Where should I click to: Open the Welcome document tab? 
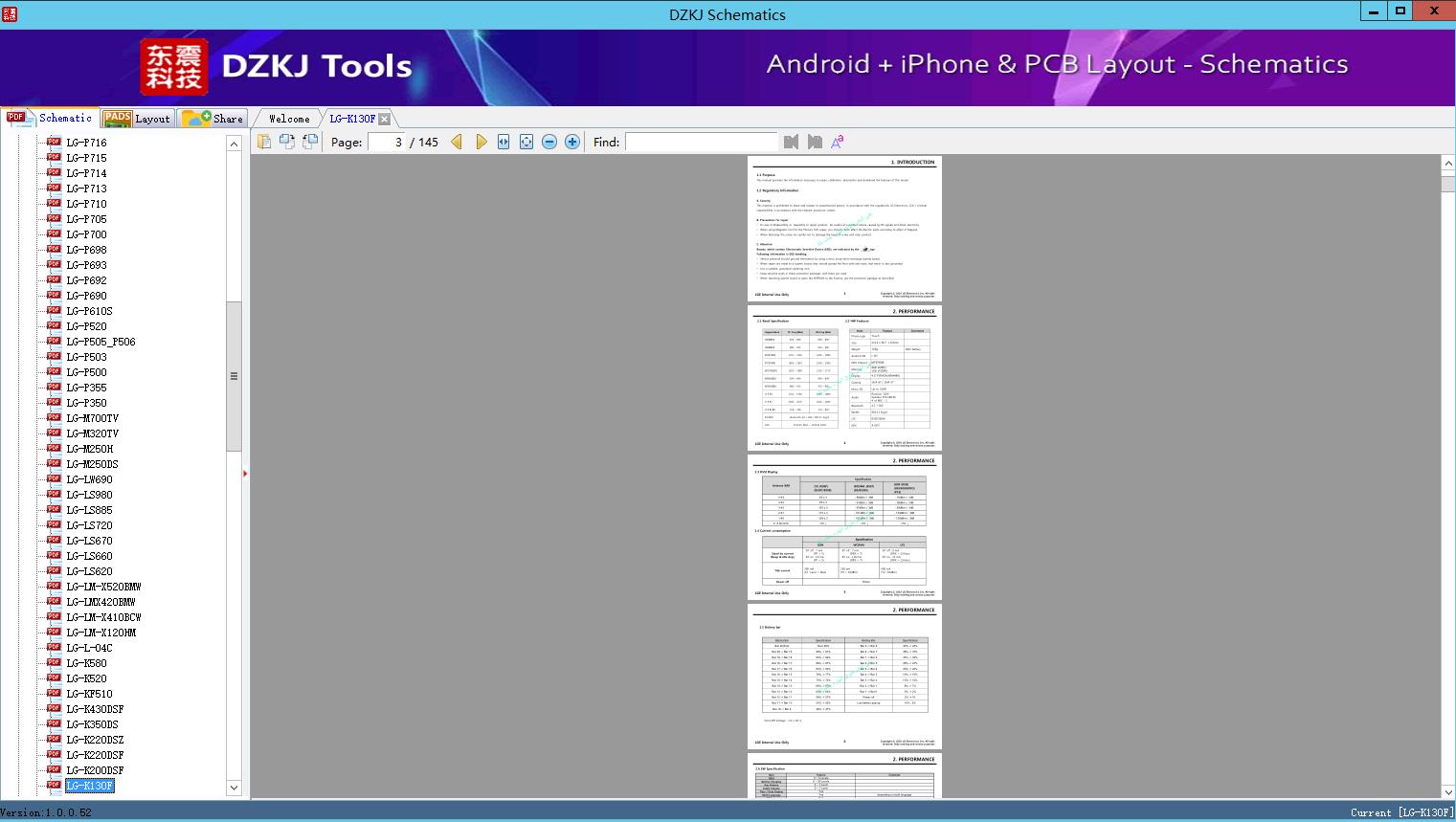[x=289, y=119]
